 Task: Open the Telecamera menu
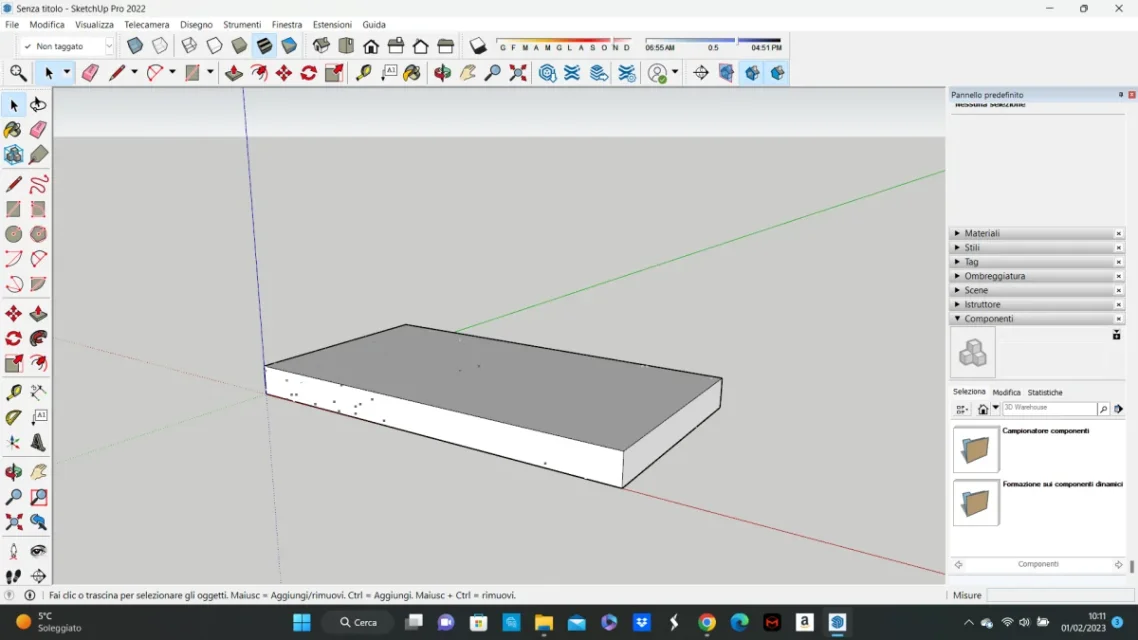pos(146,24)
